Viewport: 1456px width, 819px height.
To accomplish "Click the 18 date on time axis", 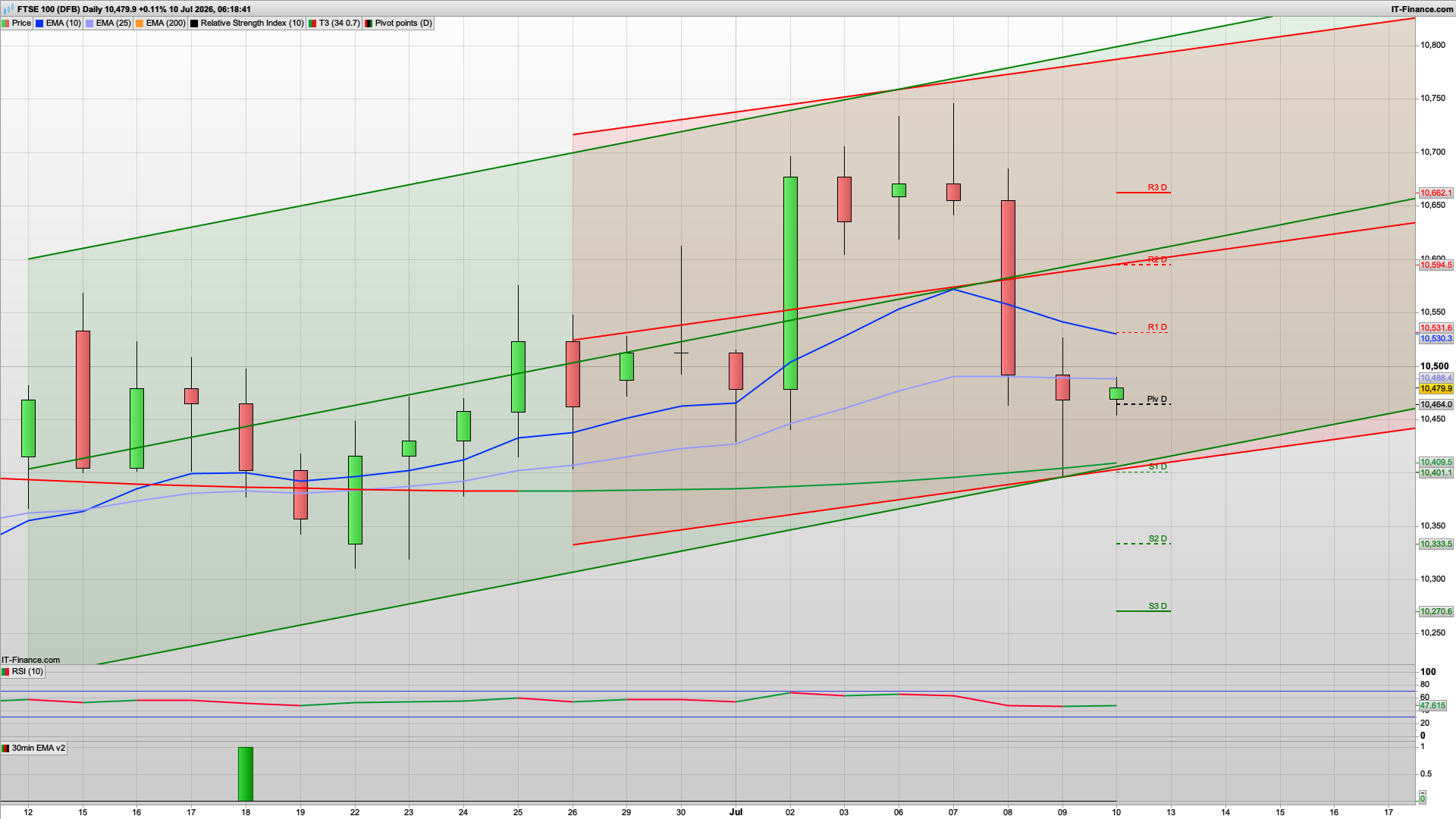I will 246,812.
